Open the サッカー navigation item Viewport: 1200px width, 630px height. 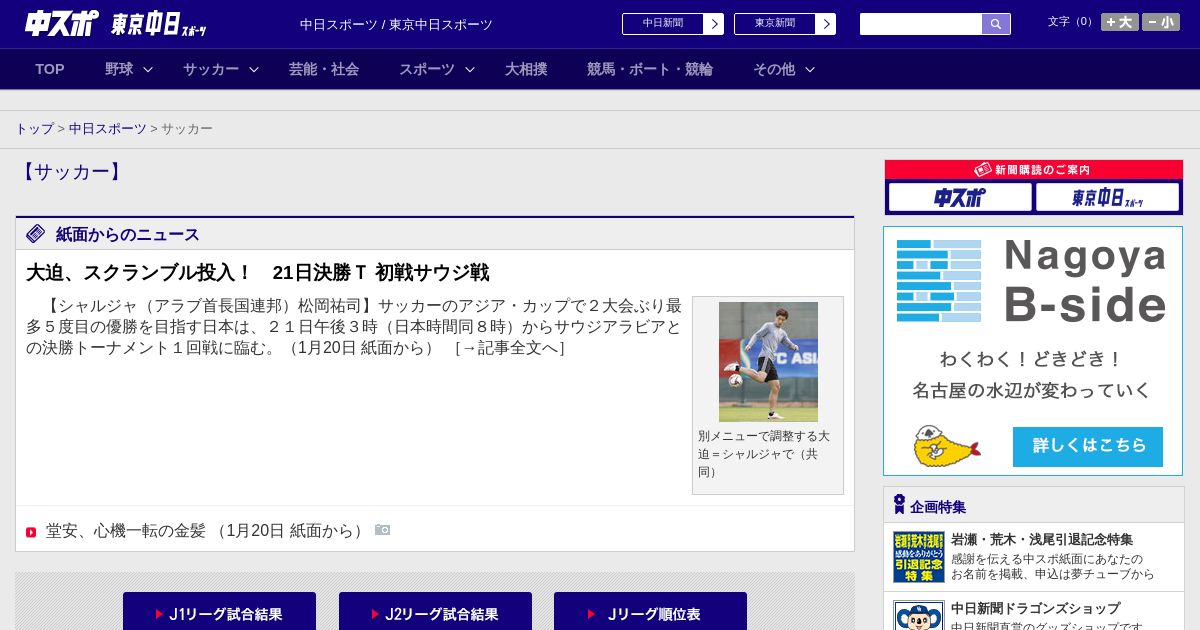tap(211, 69)
